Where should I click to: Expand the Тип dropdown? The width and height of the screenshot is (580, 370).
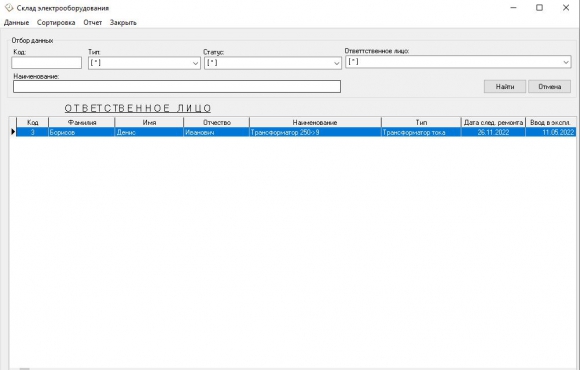pyautogui.click(x=144, y=63)
